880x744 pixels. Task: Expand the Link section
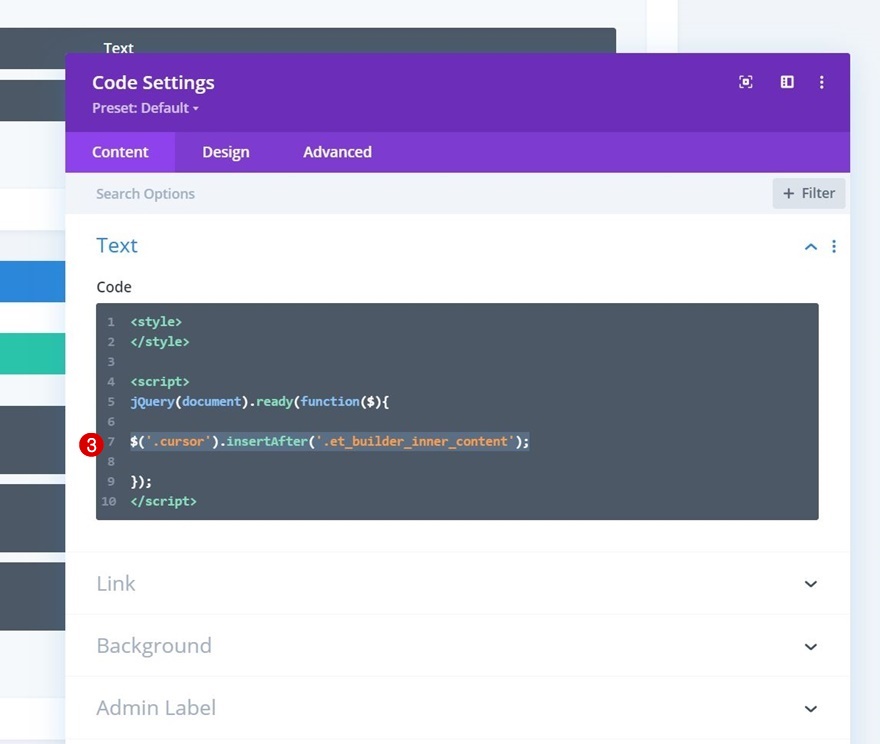click(811, 584)
